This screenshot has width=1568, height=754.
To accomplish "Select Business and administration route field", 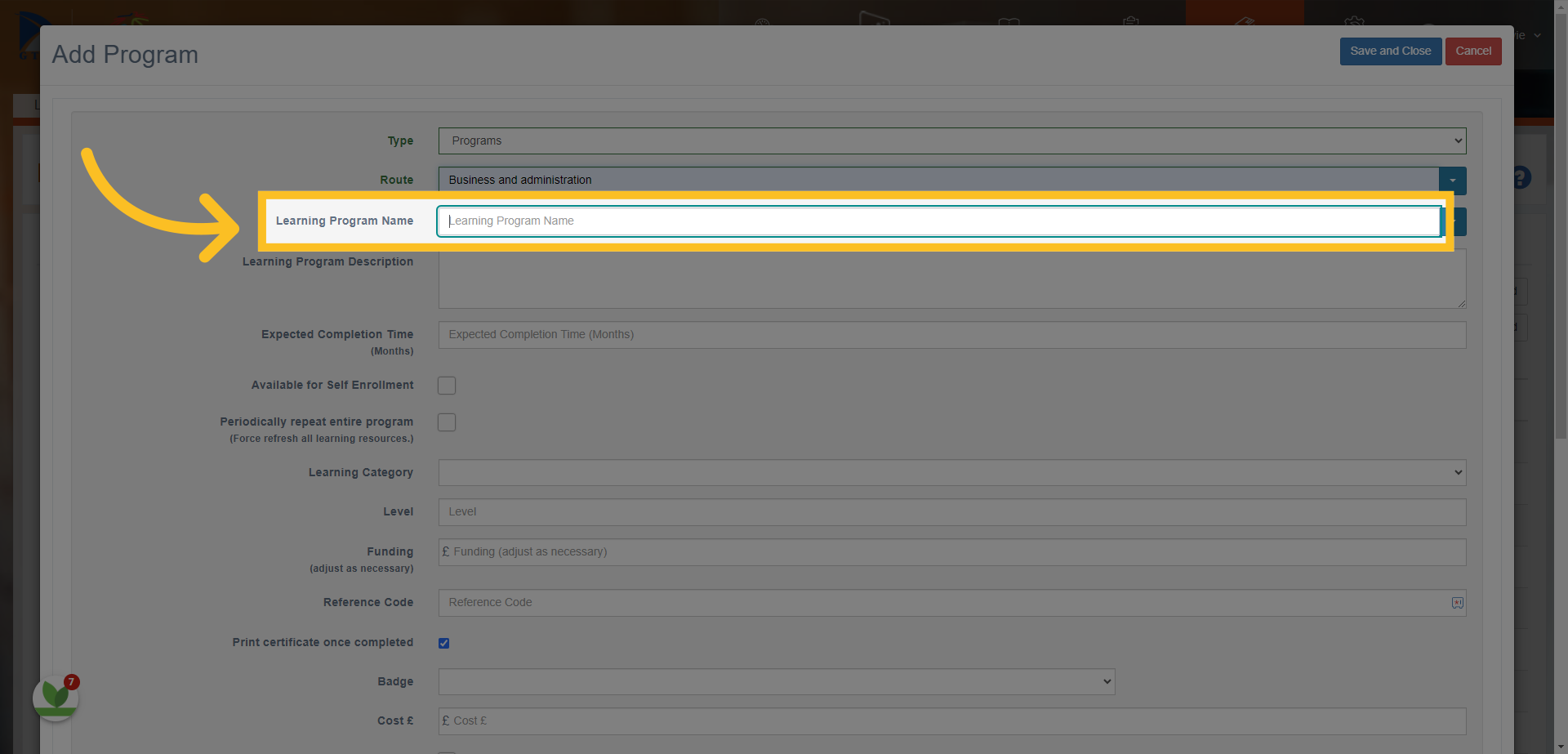I will point(938,181).
